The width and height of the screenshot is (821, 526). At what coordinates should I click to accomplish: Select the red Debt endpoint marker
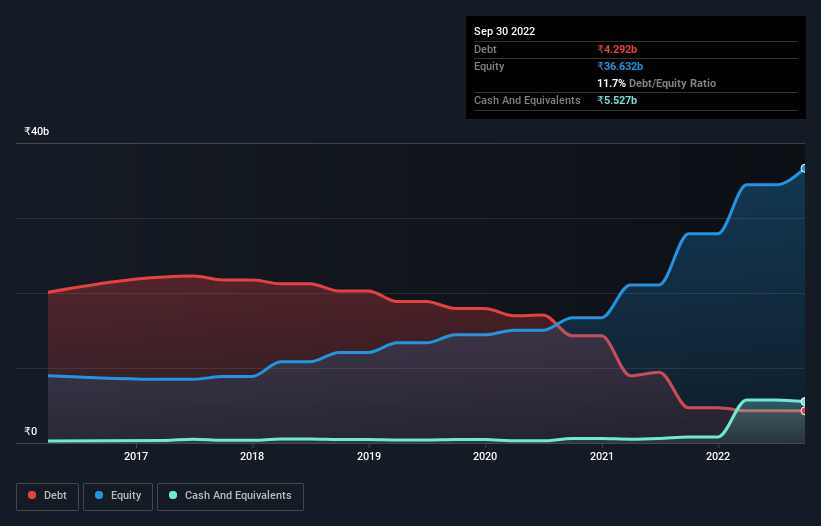click(x=804, y=411)
